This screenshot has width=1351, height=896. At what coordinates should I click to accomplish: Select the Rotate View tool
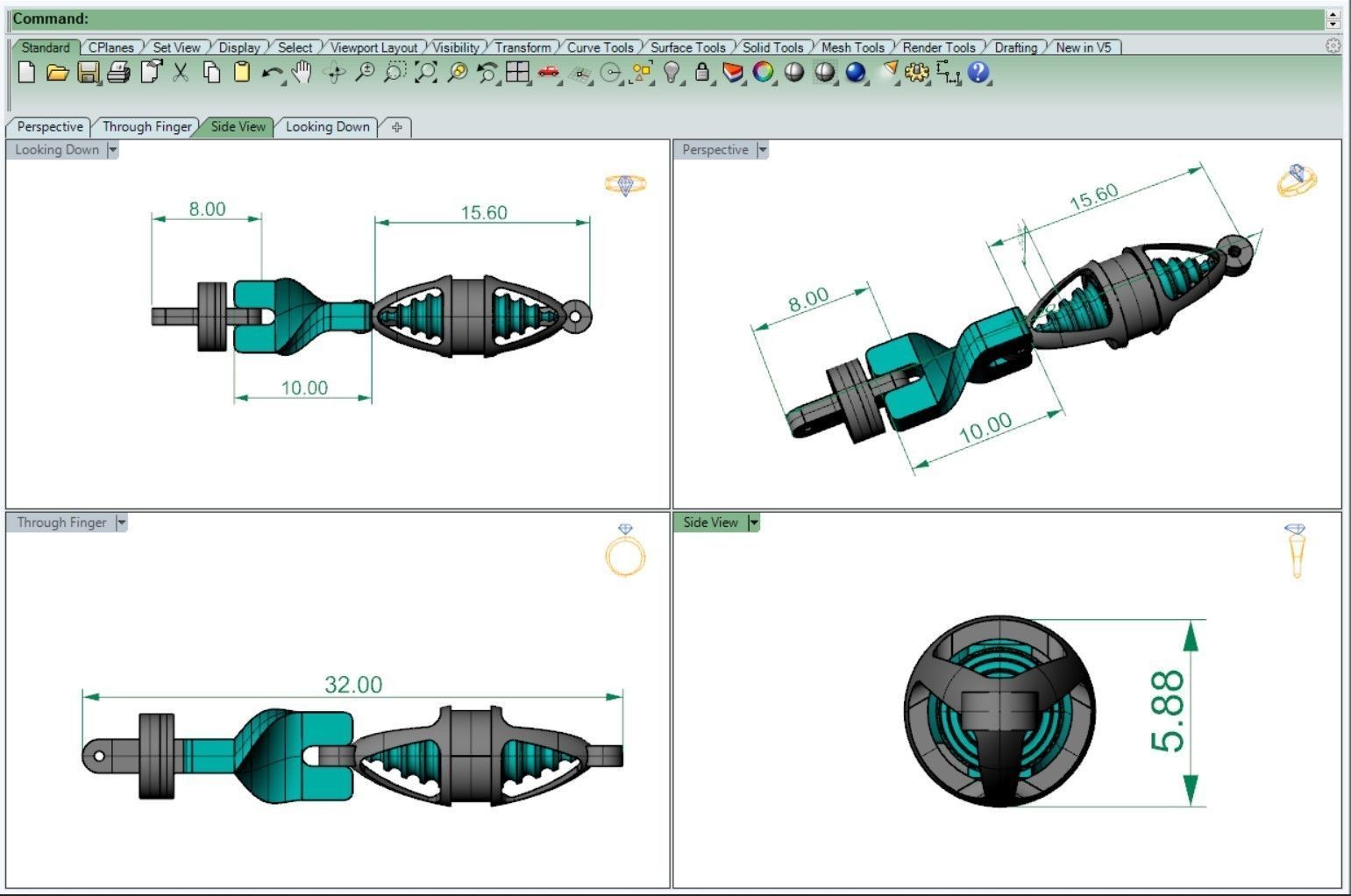334,74
